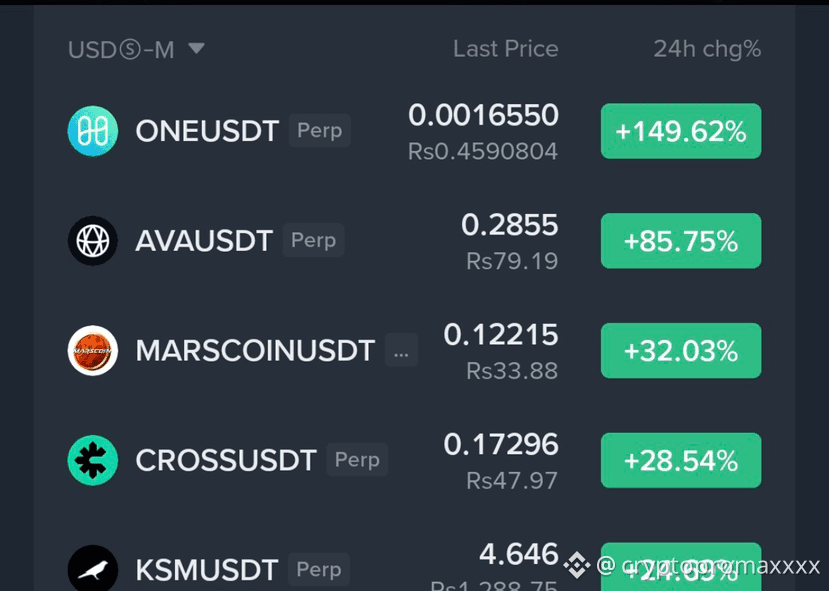Click the +28.54% change badge
Image resolution: width=829 pixels, height=591 pixels.
pos(681,460)
